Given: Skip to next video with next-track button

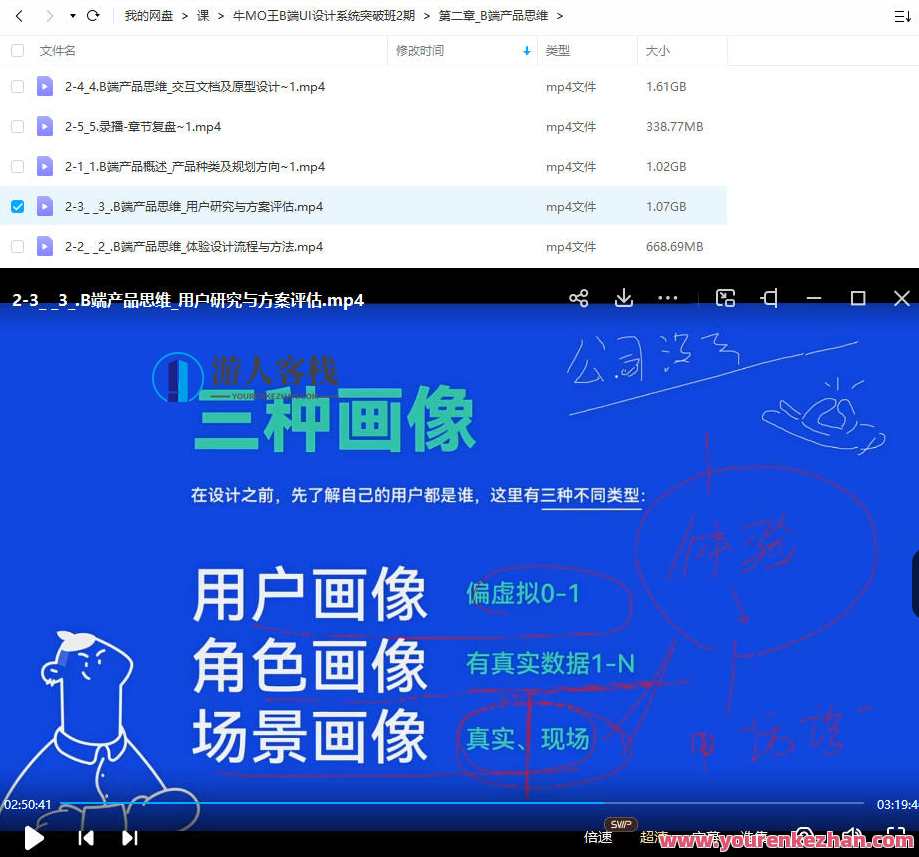Looking at the screenshot, I should click(x=130, y=837).
